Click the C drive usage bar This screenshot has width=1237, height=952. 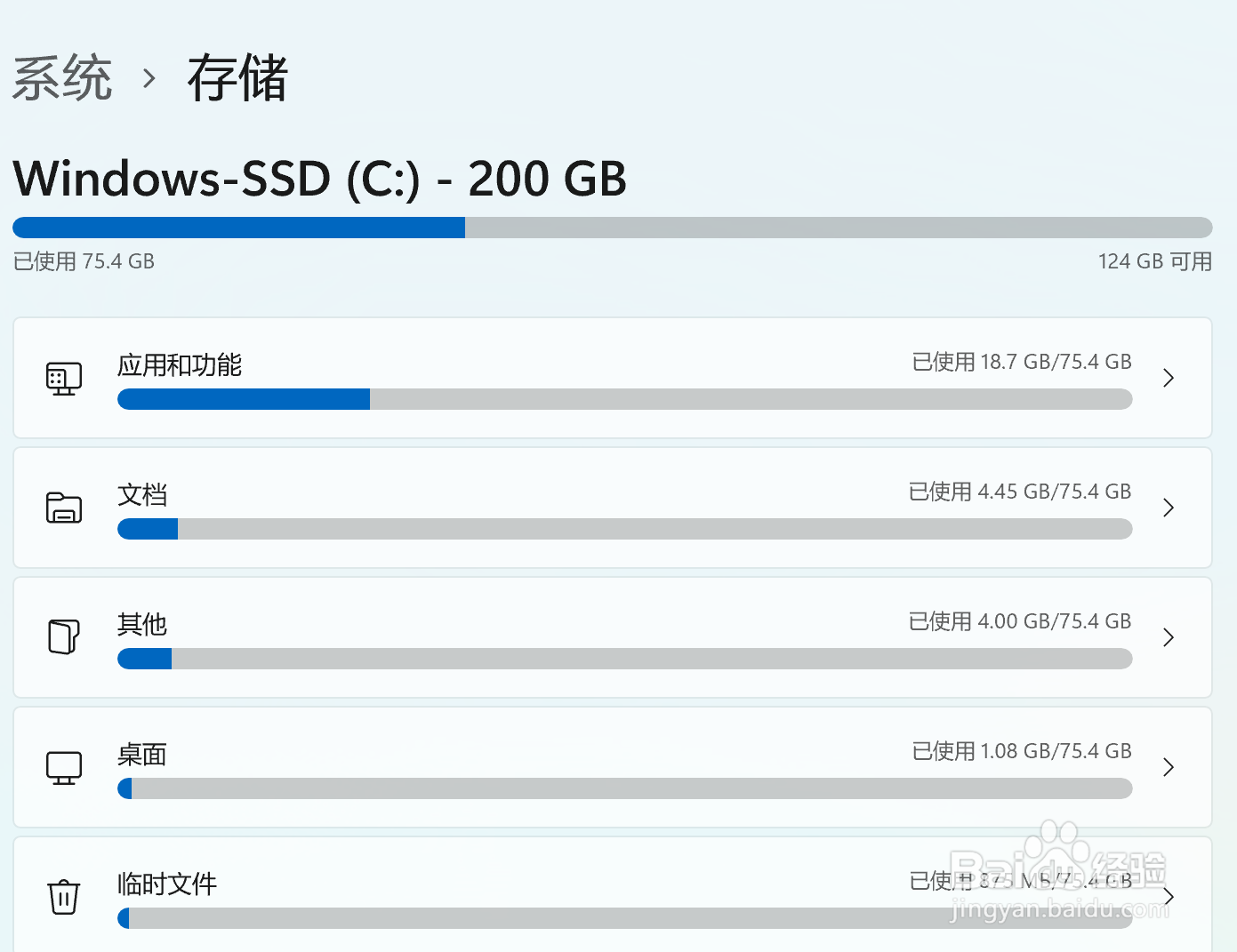[x=612, y=228]
